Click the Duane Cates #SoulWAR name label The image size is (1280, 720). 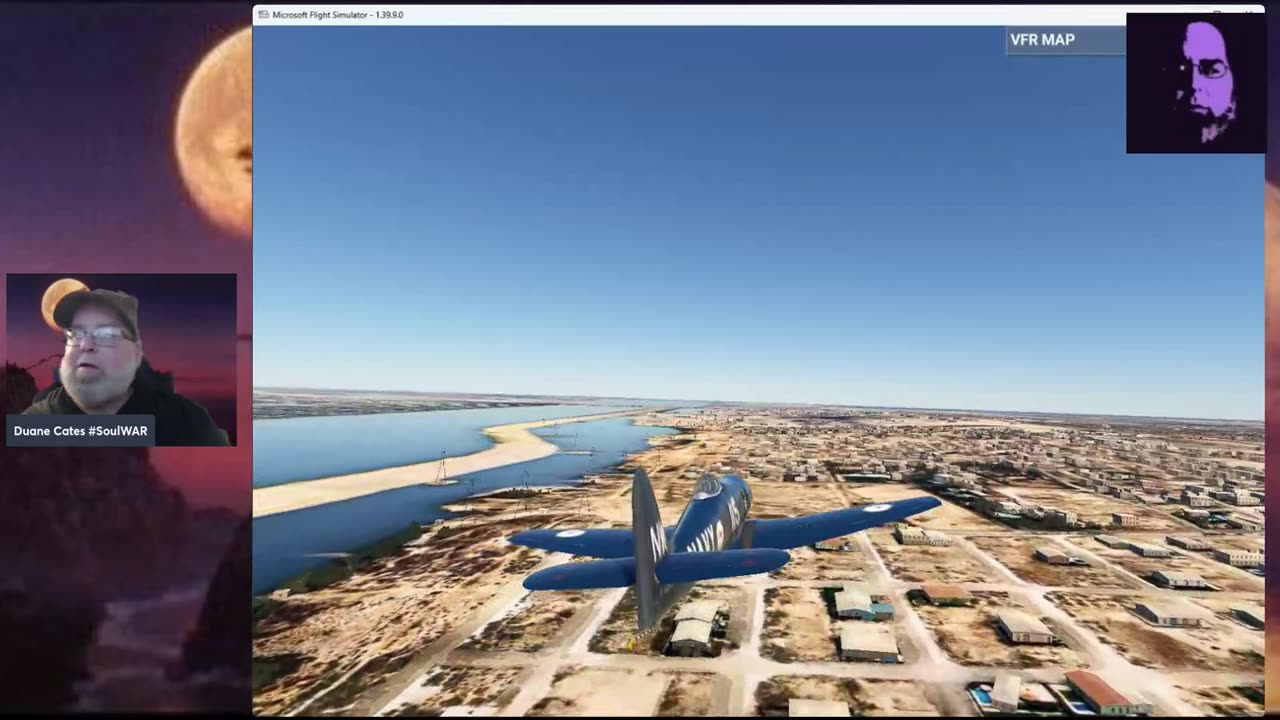pos(81,431)
